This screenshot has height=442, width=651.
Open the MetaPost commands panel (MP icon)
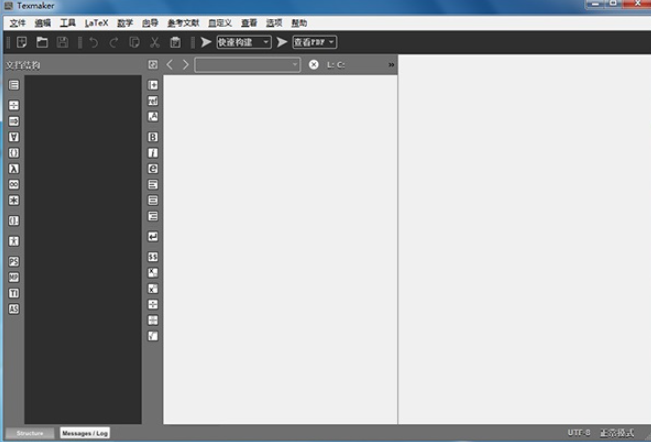tap(14, 277)
